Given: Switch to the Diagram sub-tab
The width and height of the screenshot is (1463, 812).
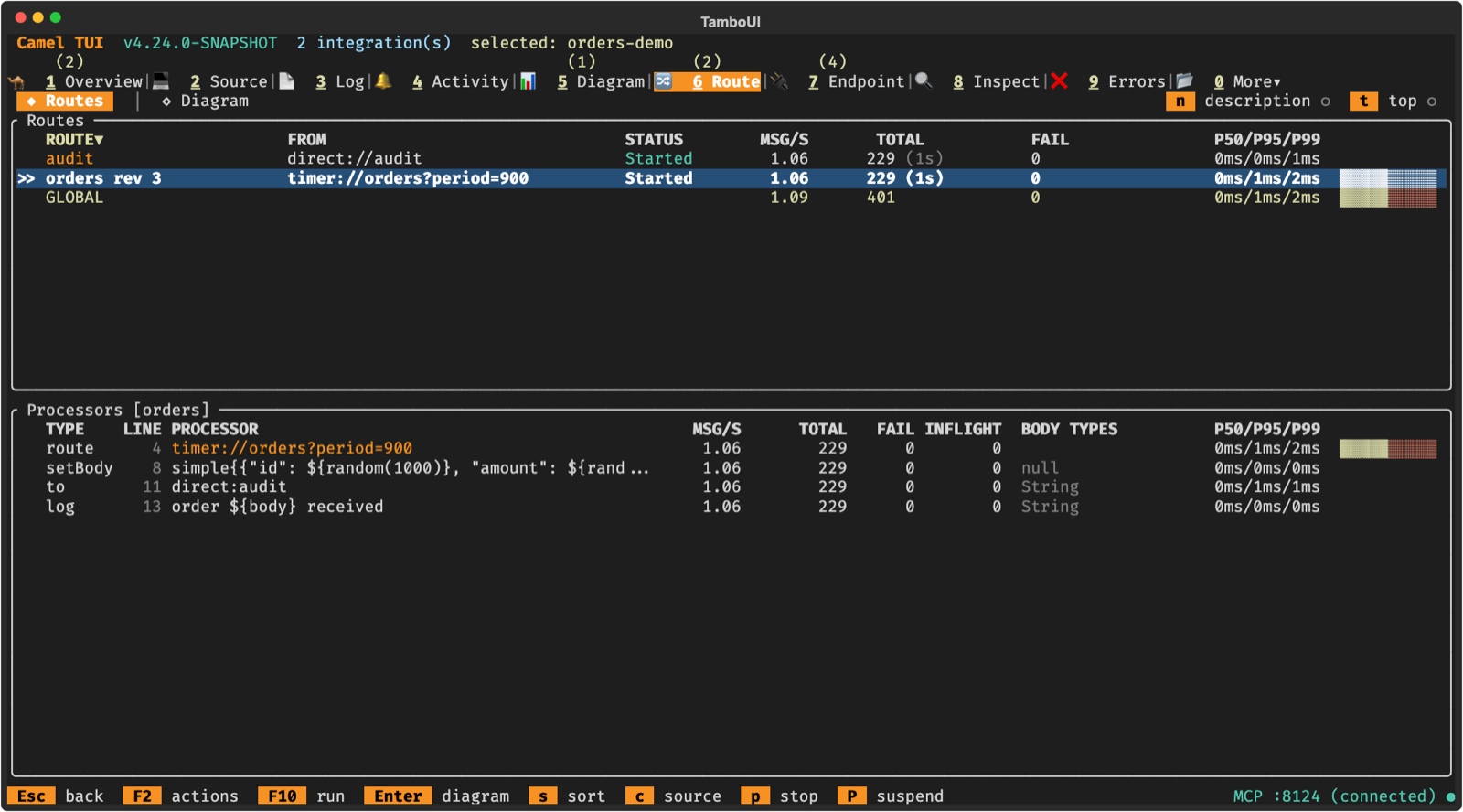Looking at the screenshot, I should point(205,101).
